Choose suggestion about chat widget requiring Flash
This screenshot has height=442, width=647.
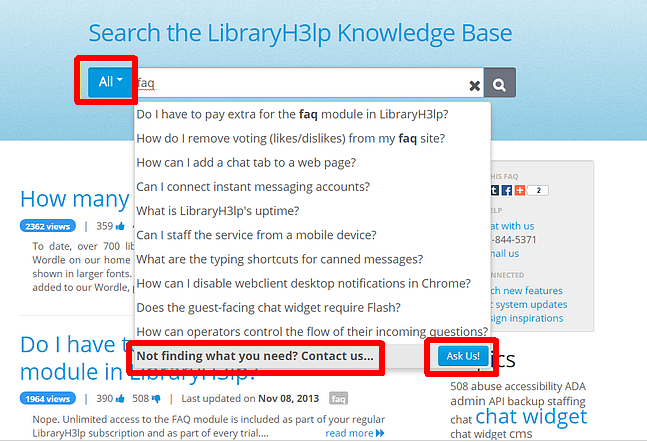pyautogui.click(x=268, y=307)
